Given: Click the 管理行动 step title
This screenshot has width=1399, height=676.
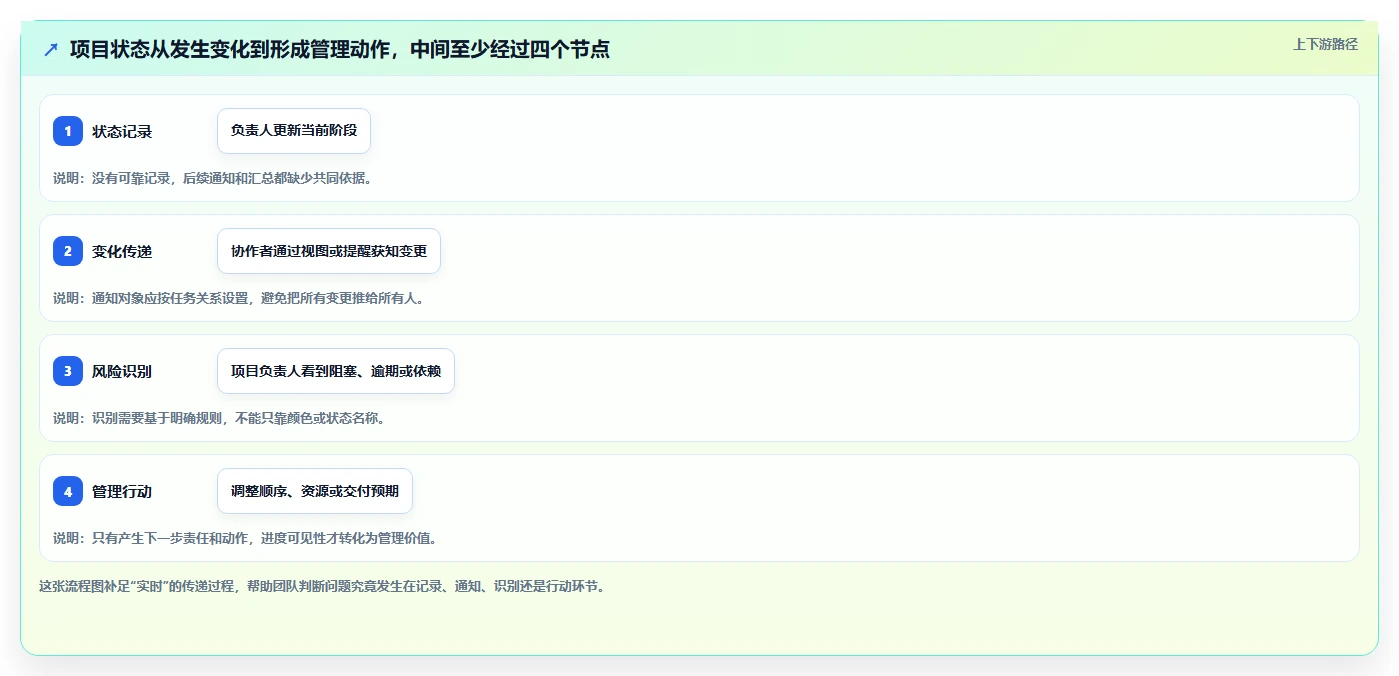Looking at the screenshot, I should click(x=122, y=491).
